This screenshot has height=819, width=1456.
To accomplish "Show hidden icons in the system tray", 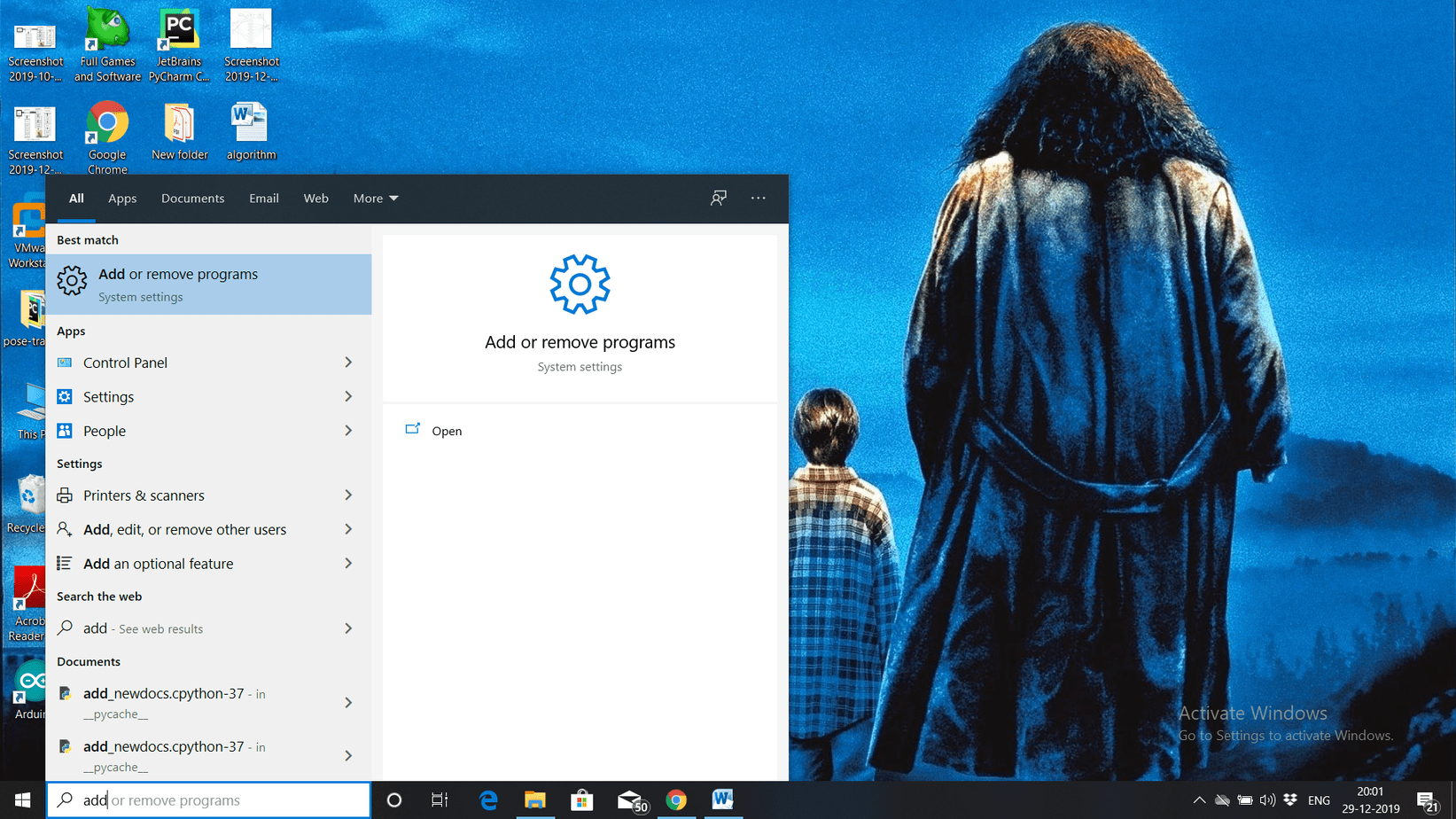I will point(1199,799).
